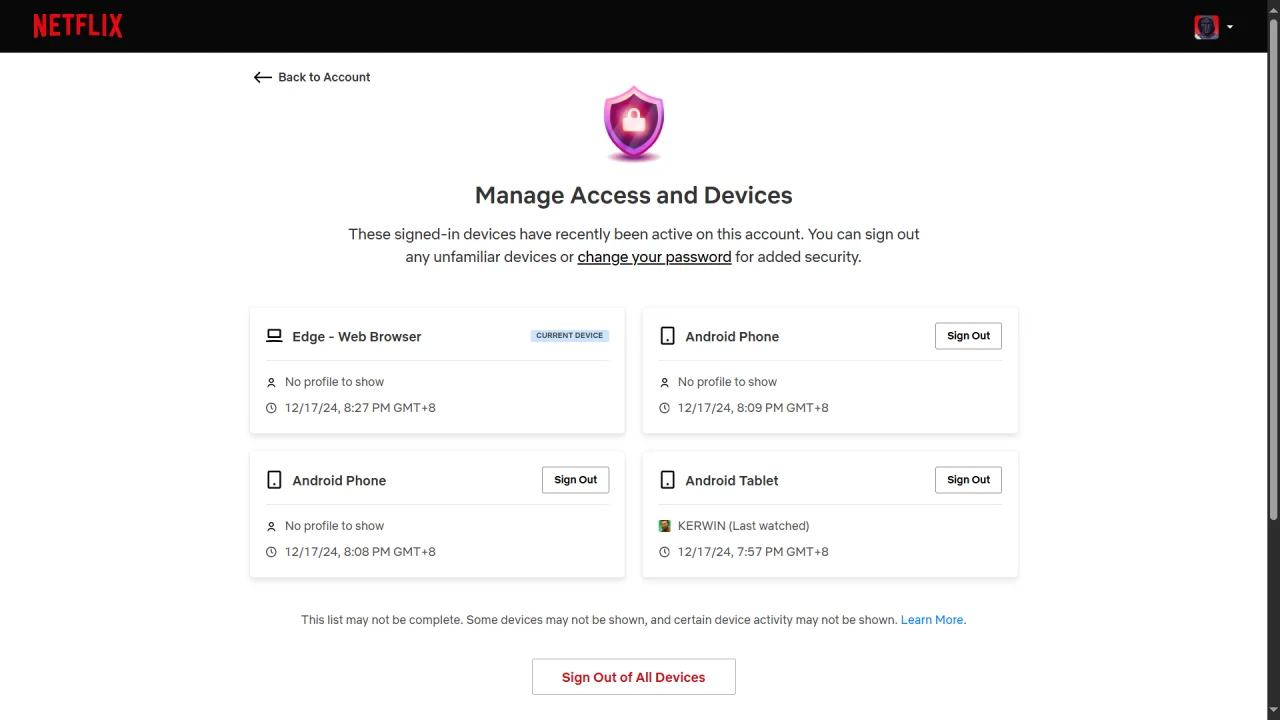Sign out the Android Phone active at 8:08 PM
Viewport: 1280px width, 720px height.
point(575,480)
